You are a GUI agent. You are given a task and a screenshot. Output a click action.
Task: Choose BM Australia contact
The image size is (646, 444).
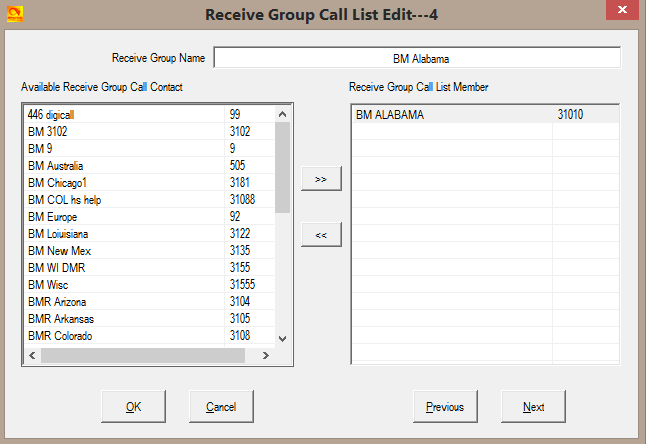click(55, 166)
